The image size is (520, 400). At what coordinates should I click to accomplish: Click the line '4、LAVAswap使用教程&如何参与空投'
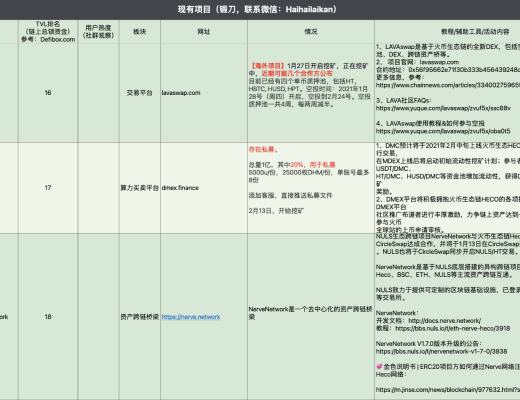coord(430,123)
